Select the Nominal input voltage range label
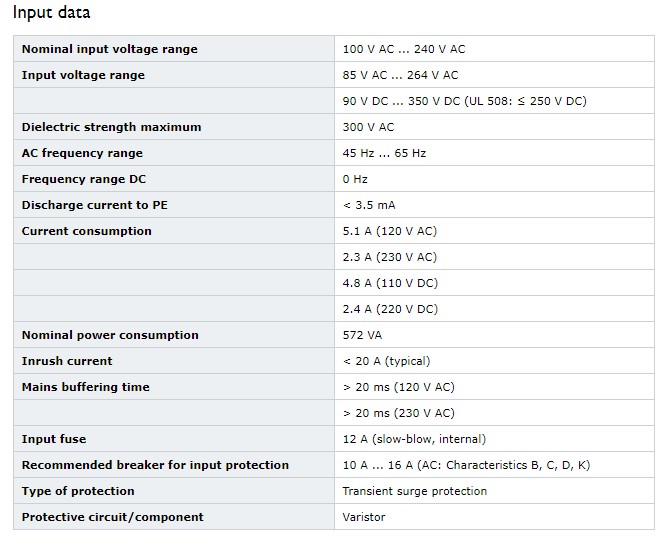 point(110,49)
